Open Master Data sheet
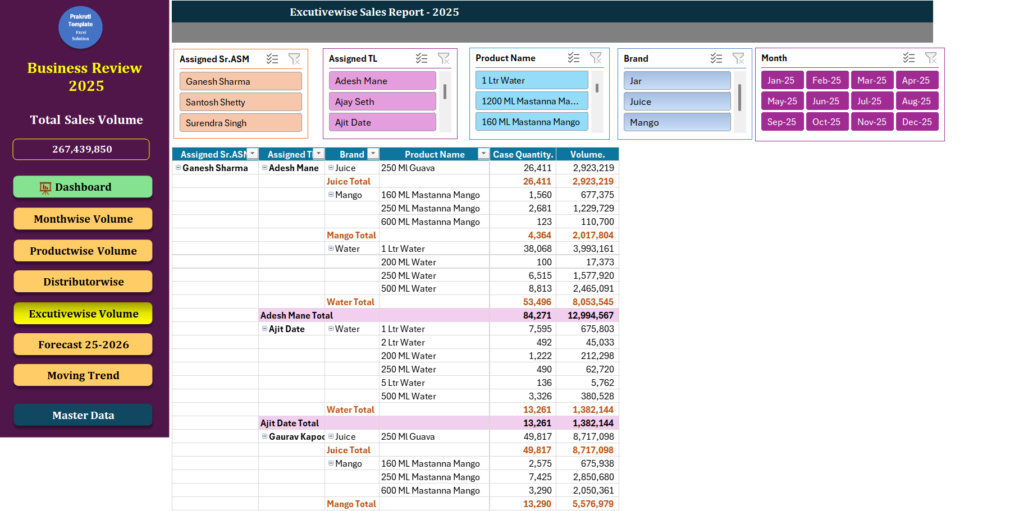 click(x=83, y=415)
